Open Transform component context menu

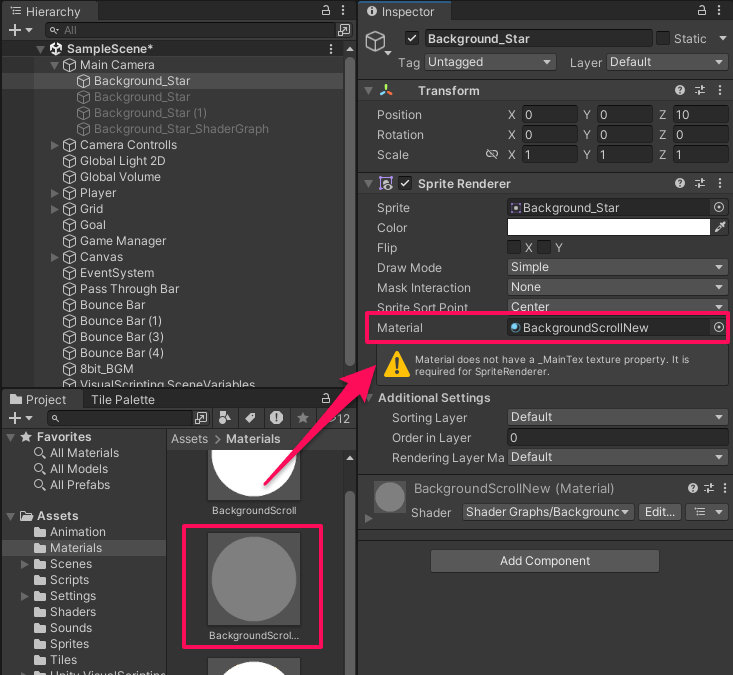[x=720, y=90]
